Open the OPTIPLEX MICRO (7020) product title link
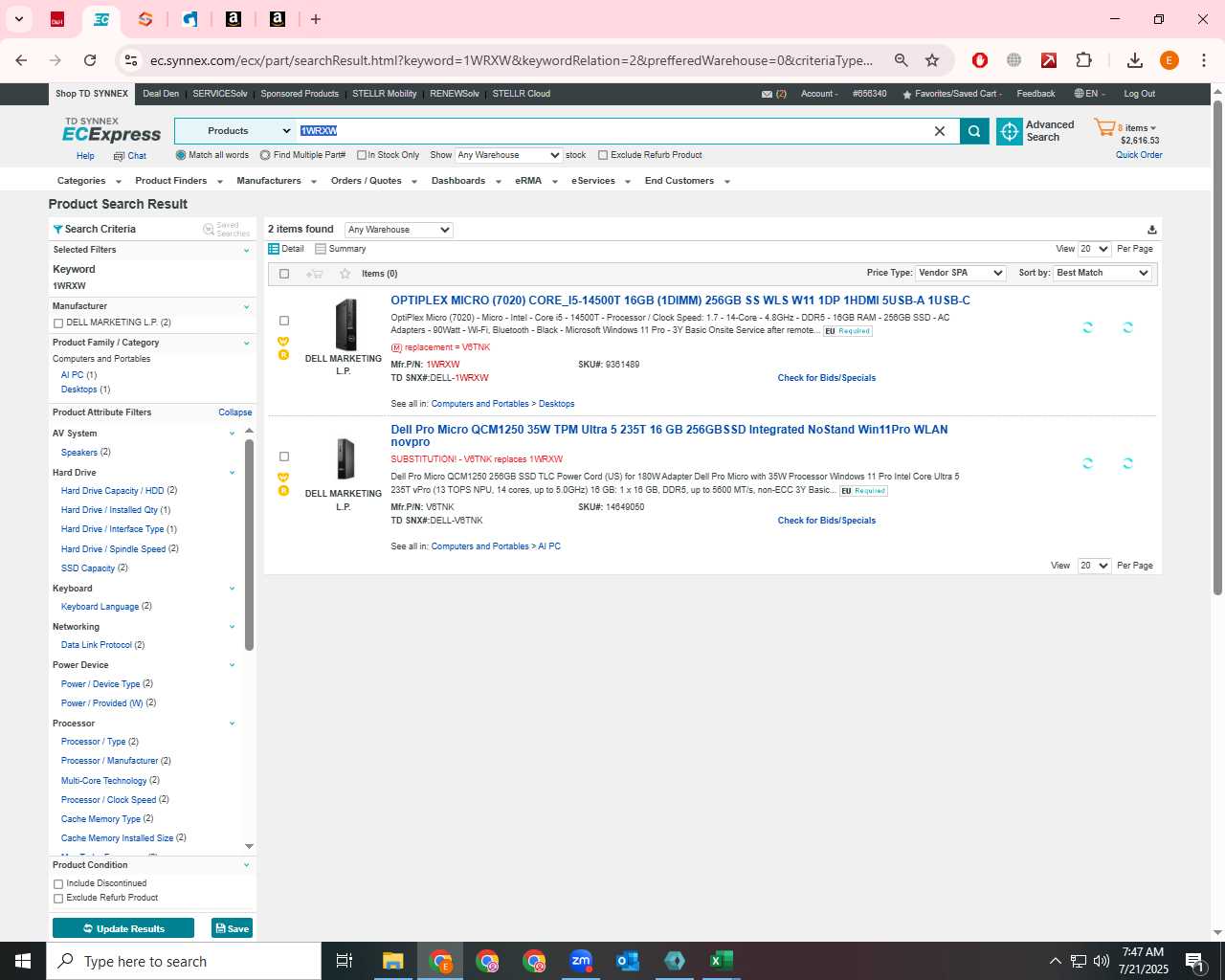The image size is (1225, 980). (x=680, y=301)
